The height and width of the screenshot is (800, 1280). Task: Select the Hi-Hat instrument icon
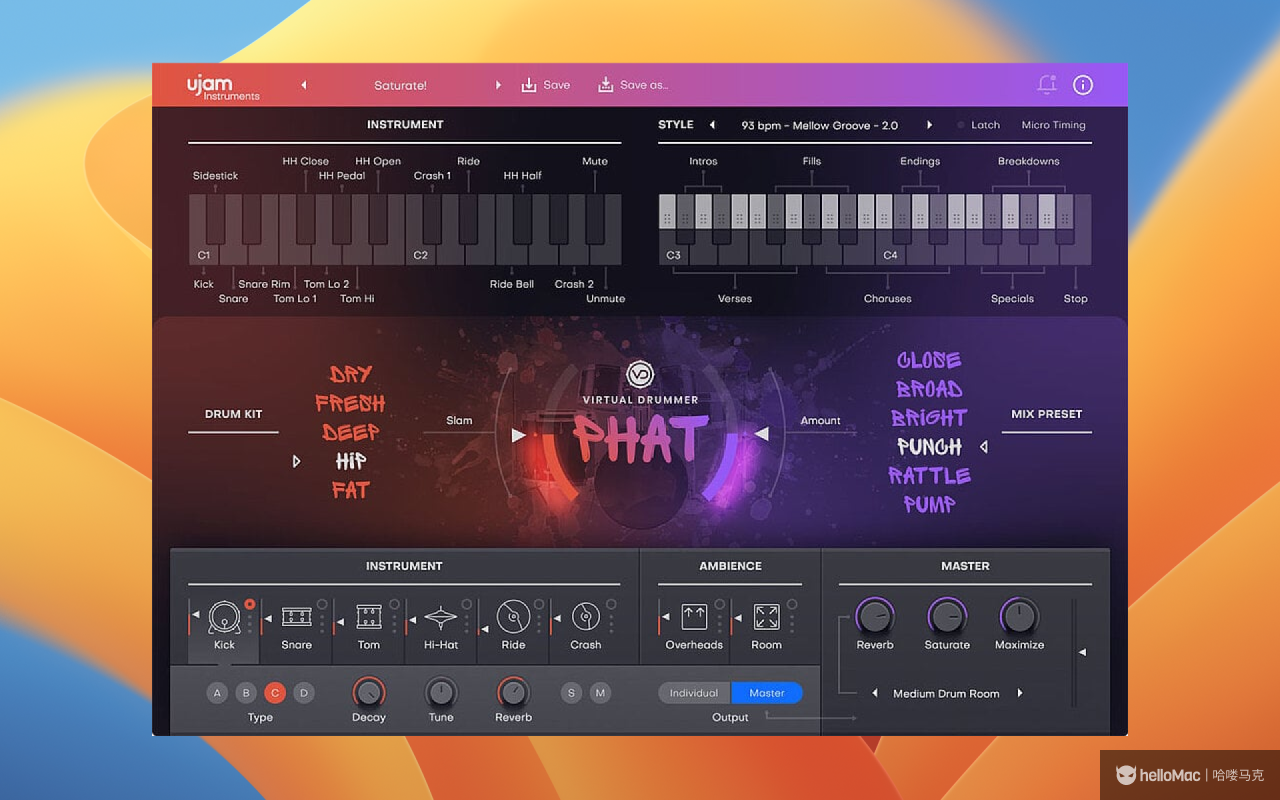pyautogui.click(x=441, y=618)
